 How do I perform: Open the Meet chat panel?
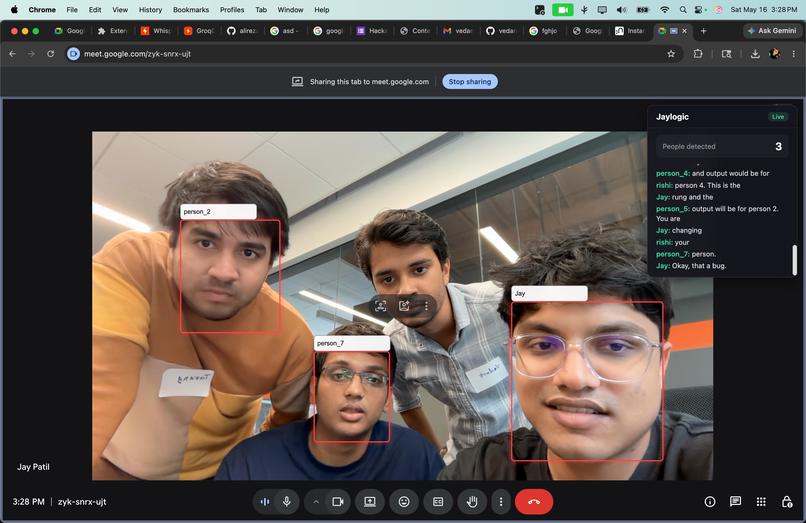[x=735, y=501]
